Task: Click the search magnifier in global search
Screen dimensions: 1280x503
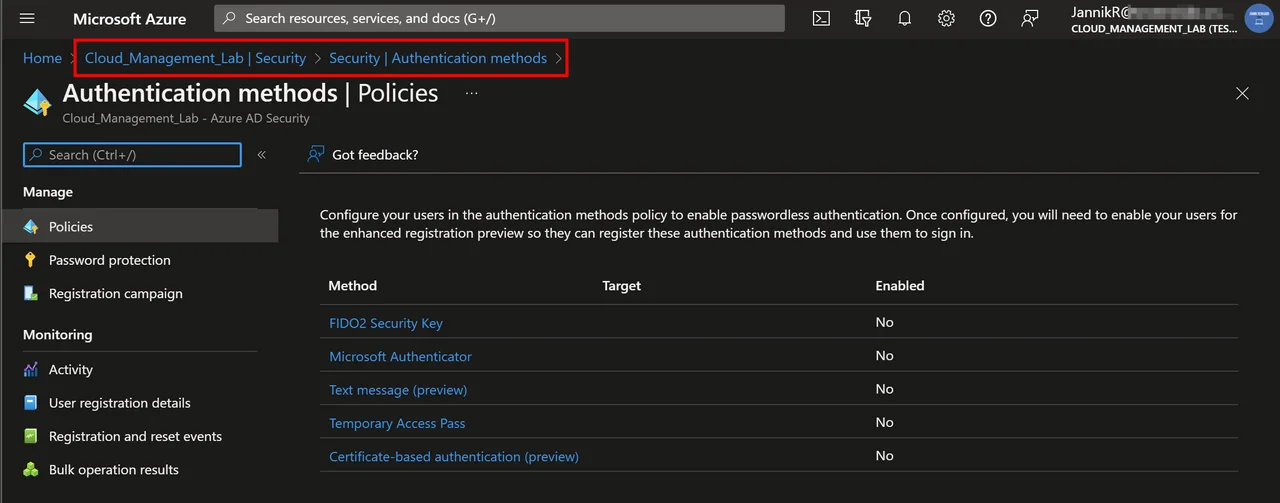Action: point(230,18)
